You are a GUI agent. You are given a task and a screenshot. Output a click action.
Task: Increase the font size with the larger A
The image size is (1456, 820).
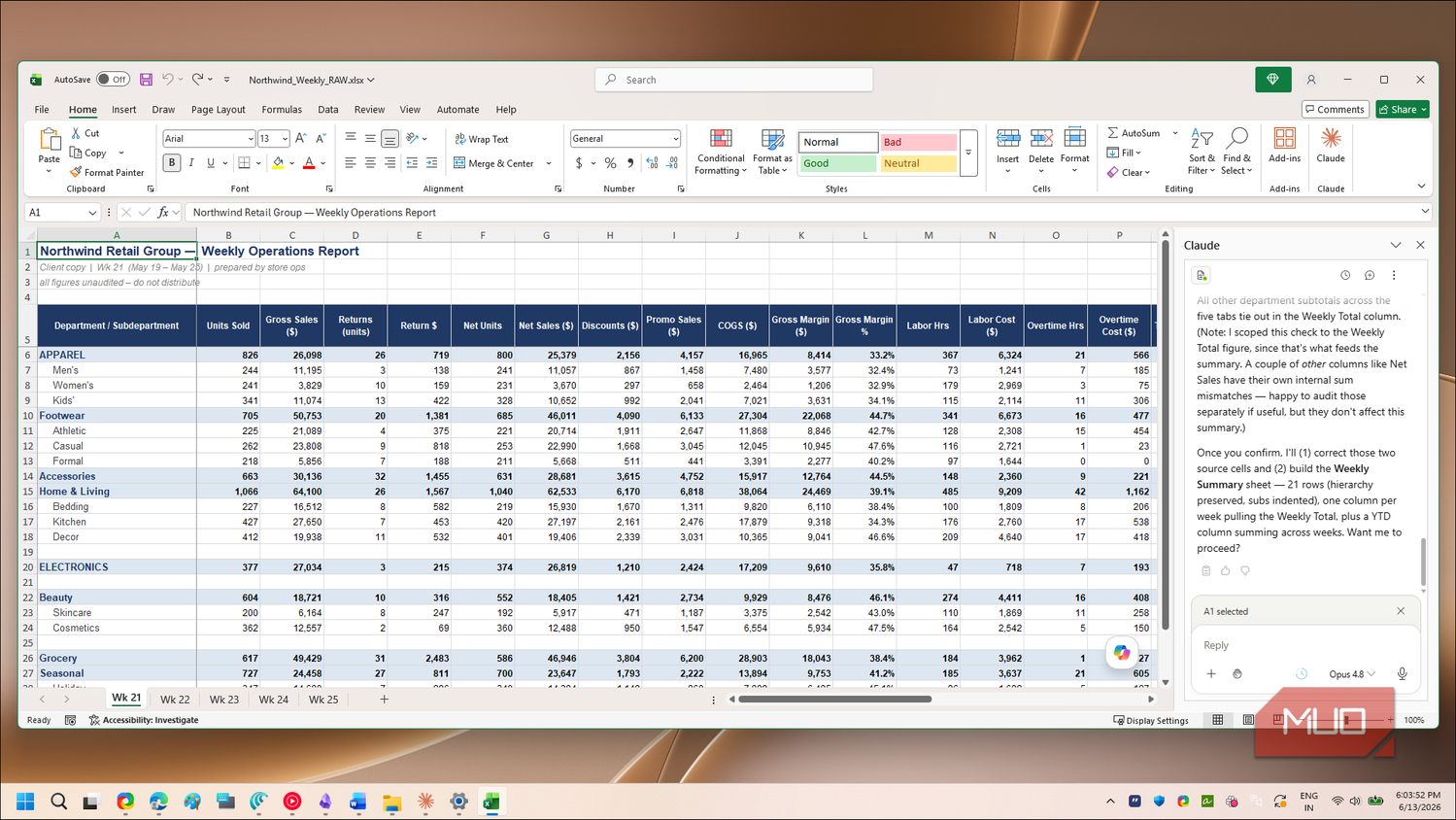[x=301, y=139]
